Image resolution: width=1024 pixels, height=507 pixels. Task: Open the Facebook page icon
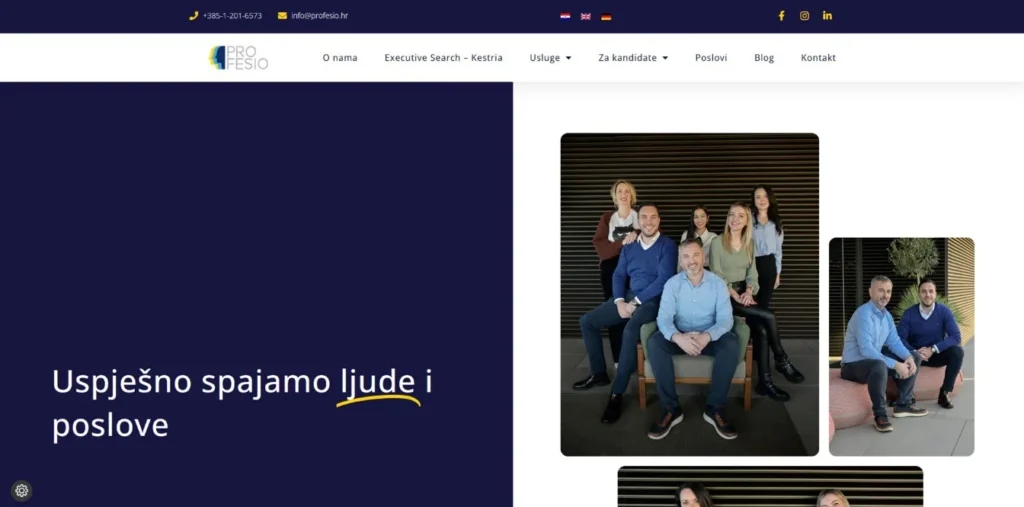pyautogui.click(x=782, y=16)
